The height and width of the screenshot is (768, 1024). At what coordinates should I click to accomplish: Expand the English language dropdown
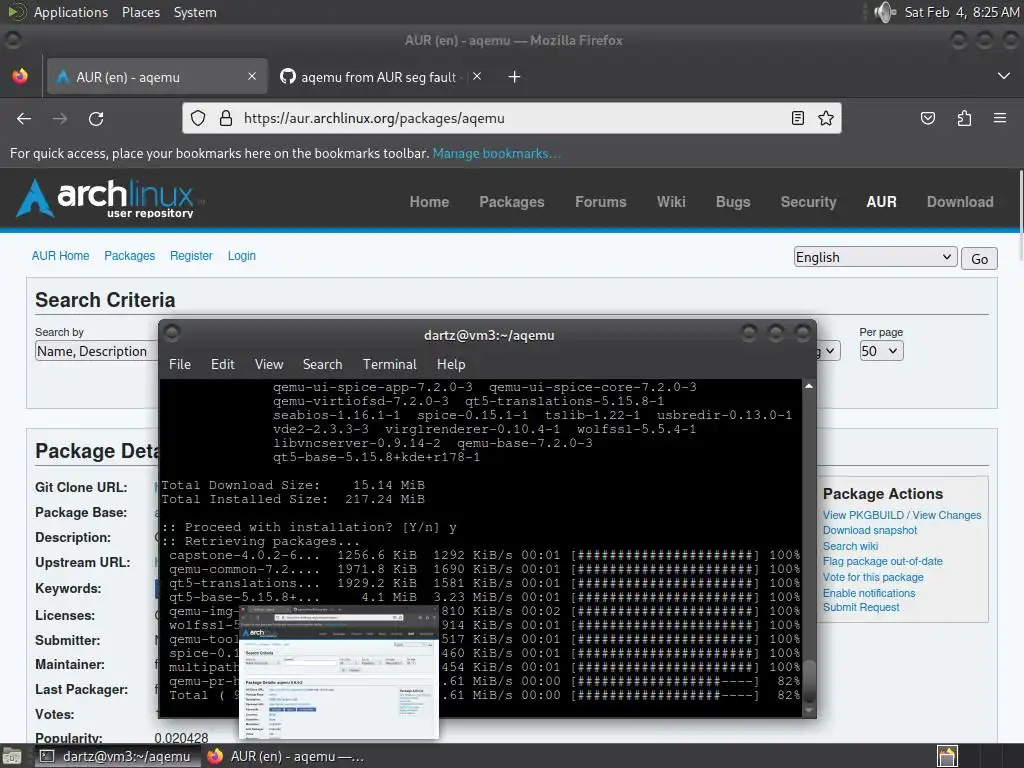pos(875,257)
